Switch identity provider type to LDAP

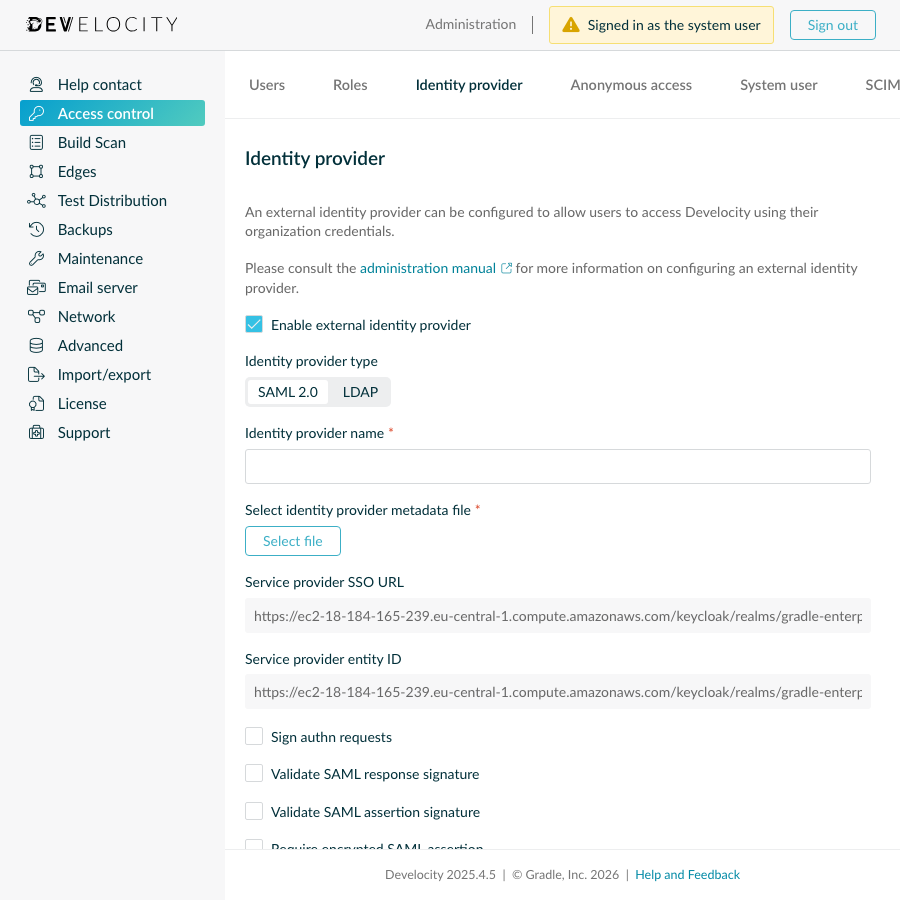(x=360, y=392)
